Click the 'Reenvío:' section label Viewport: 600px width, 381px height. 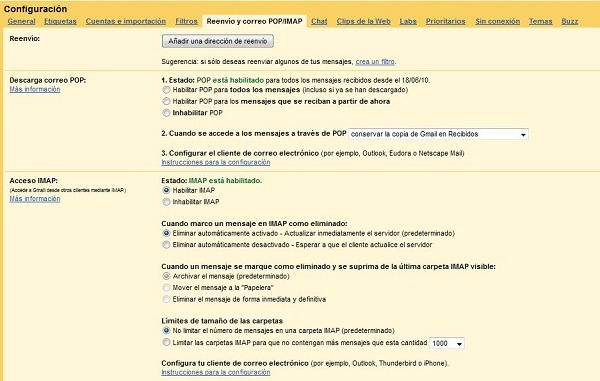(24, 39)
